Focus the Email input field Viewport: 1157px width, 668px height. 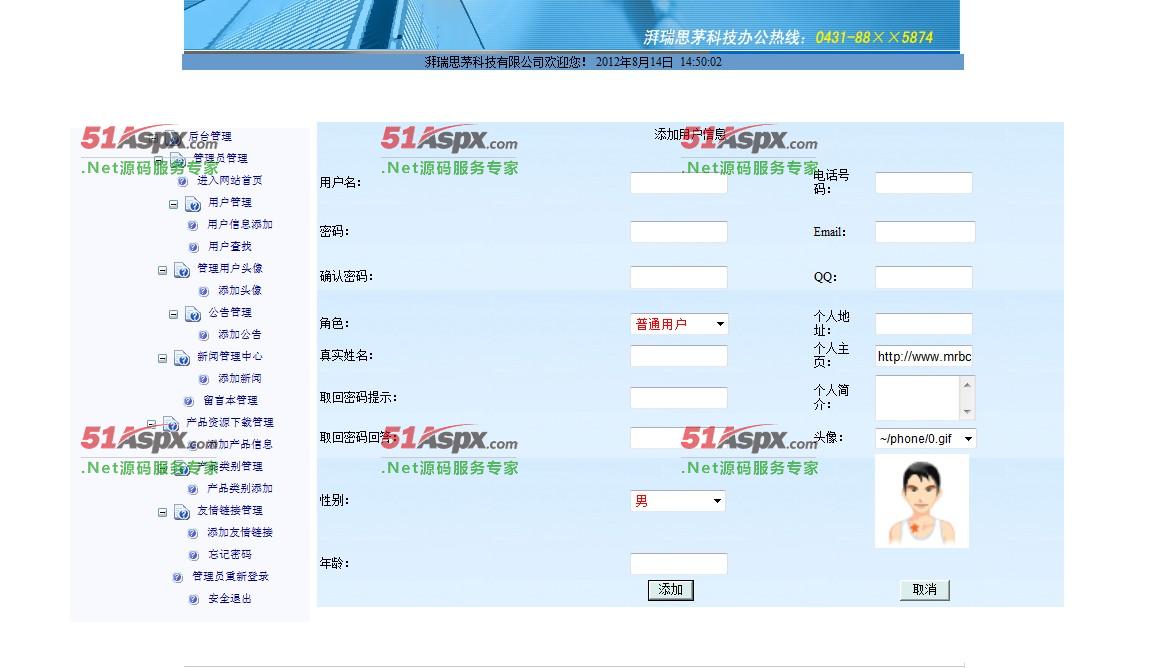[925, 232]
